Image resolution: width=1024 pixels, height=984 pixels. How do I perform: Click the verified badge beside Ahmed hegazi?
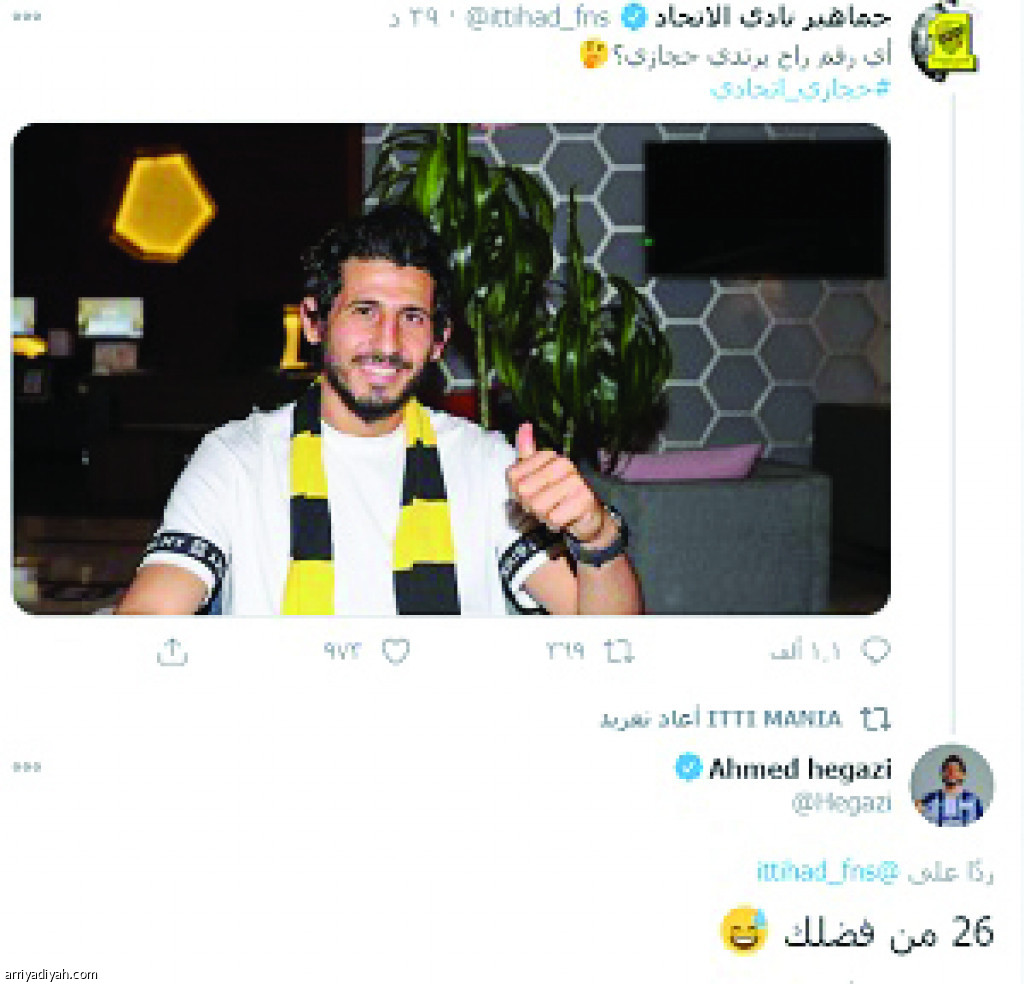click(688, 767)
